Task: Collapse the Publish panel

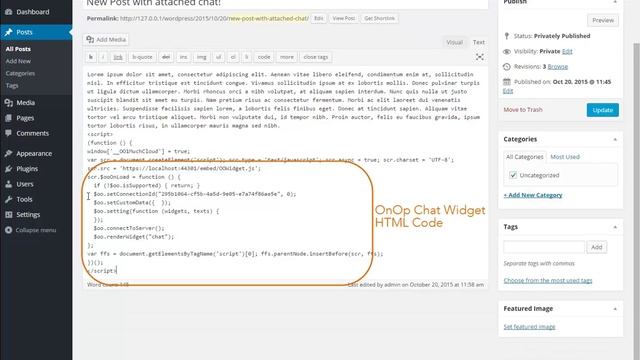Action: [615, 2]
